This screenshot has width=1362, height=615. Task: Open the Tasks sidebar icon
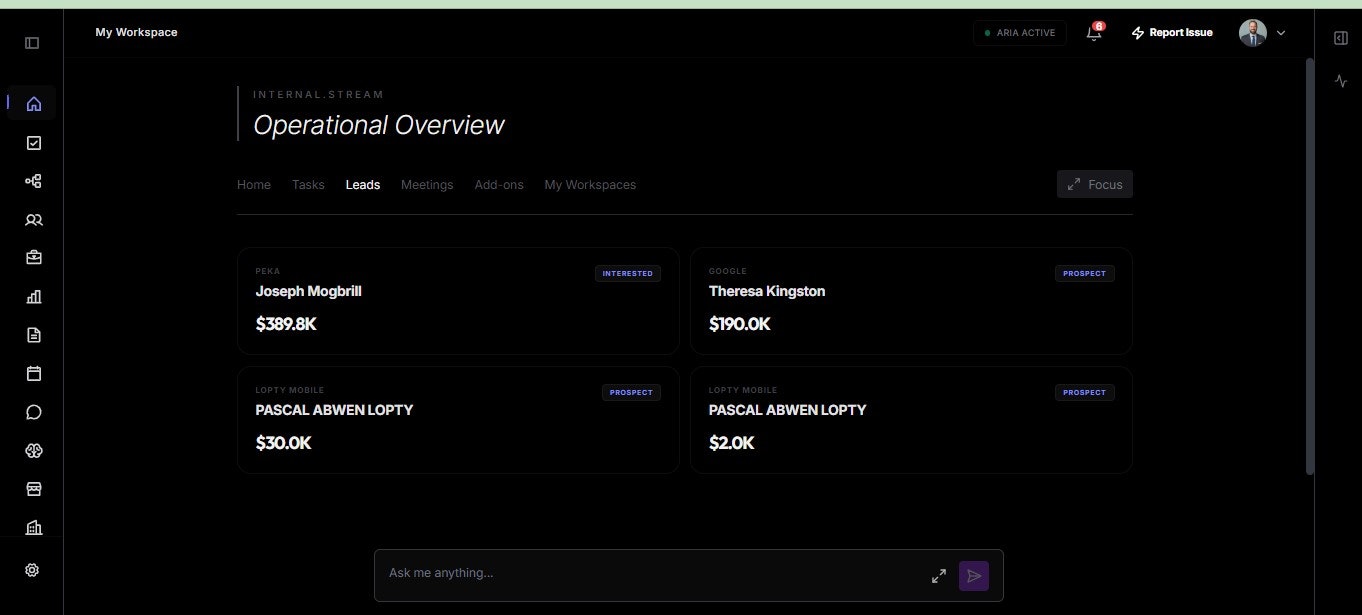click(x=33, y=142)
